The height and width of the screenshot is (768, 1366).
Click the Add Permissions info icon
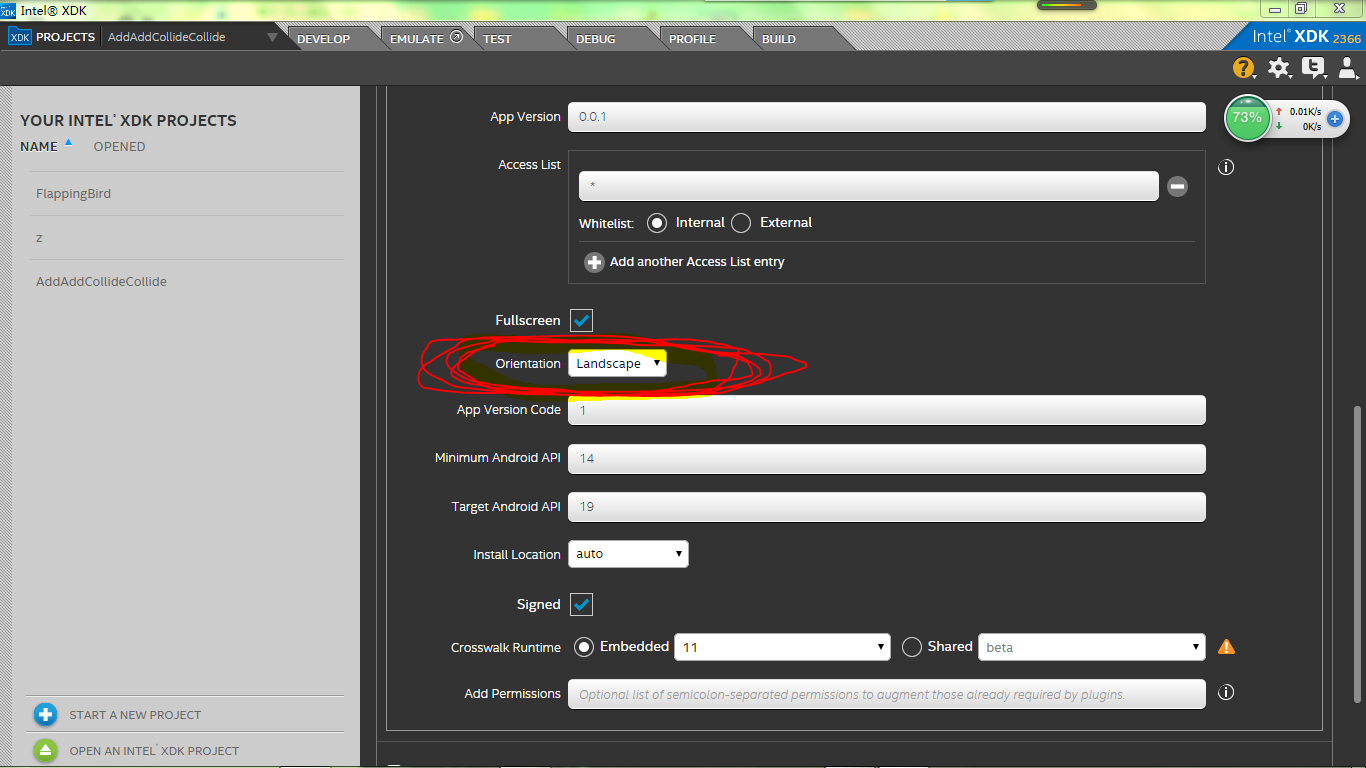pos(1226,692)
